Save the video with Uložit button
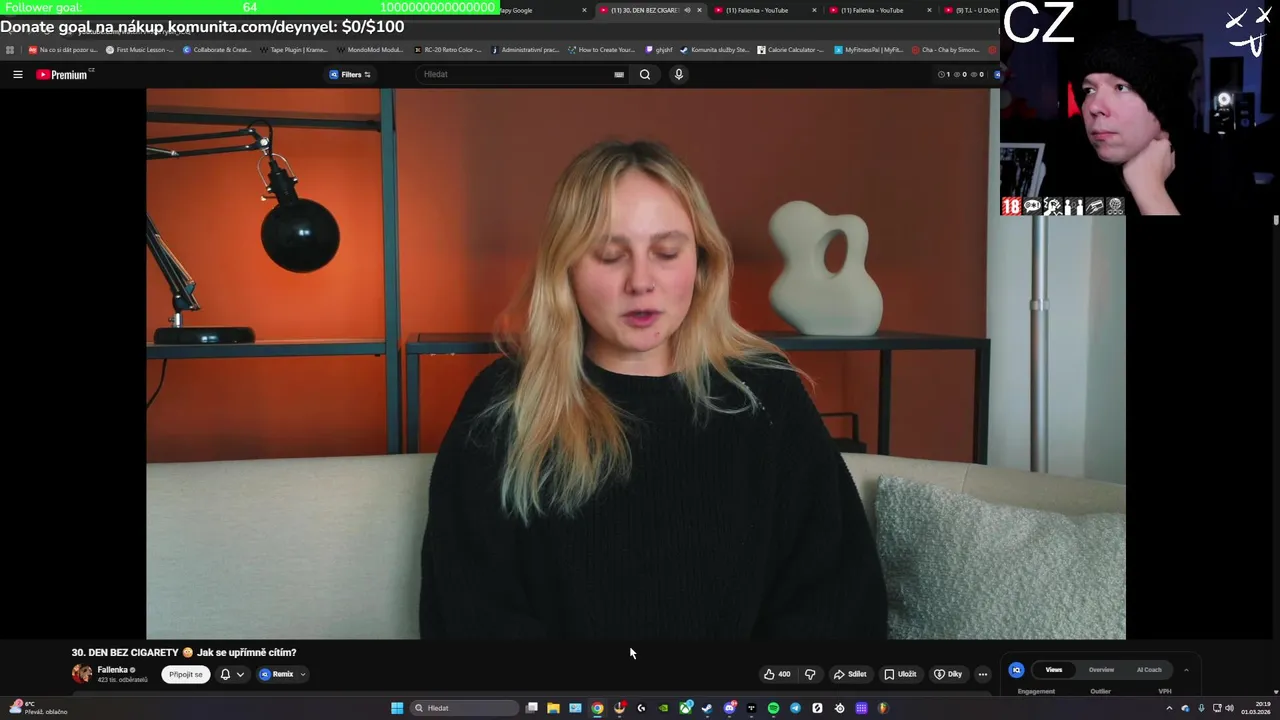The image size is (1280, 720). click(900, 674)
